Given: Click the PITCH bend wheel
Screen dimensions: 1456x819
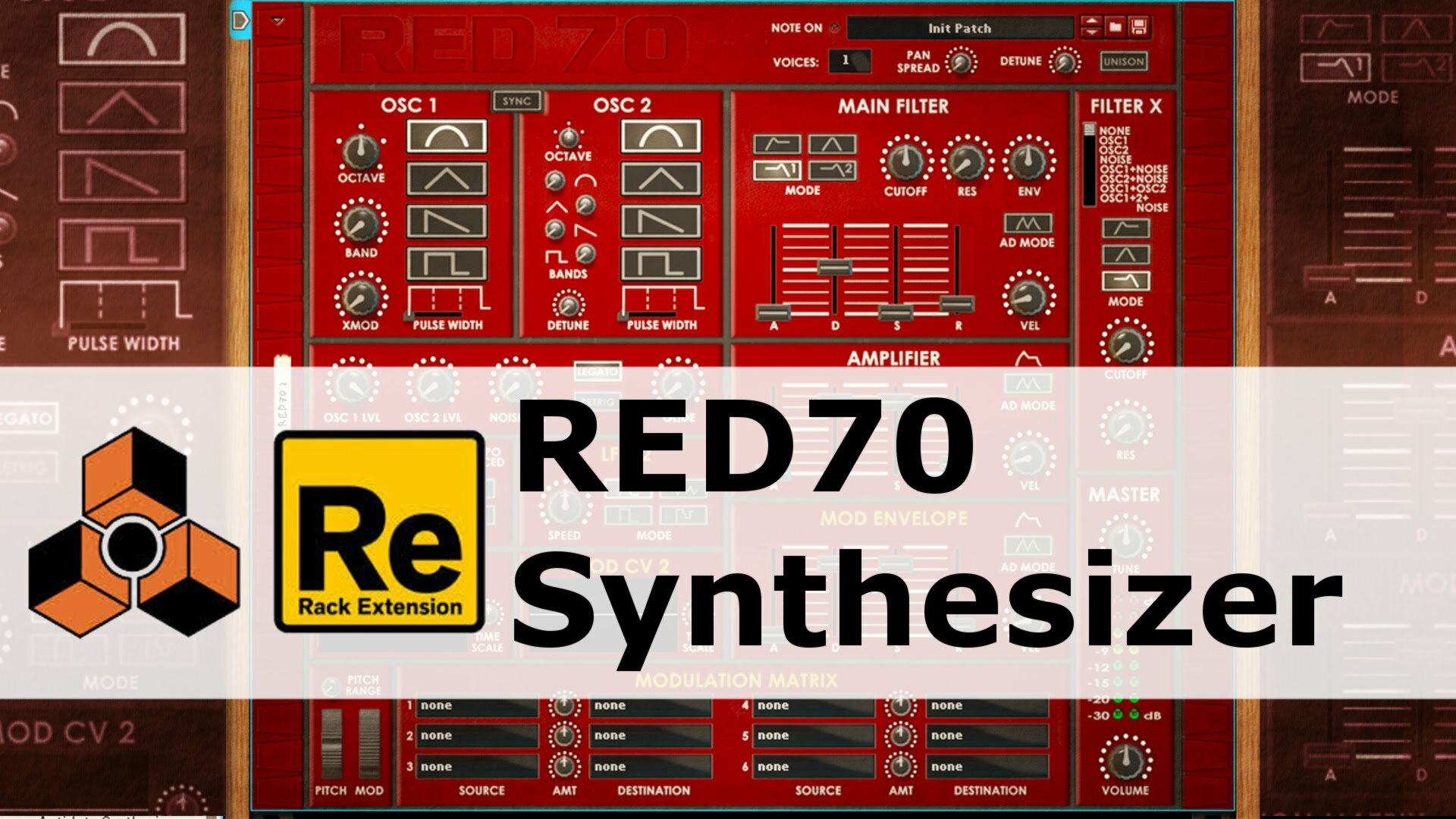Looking at the screenshot, I should pos(331,745).
